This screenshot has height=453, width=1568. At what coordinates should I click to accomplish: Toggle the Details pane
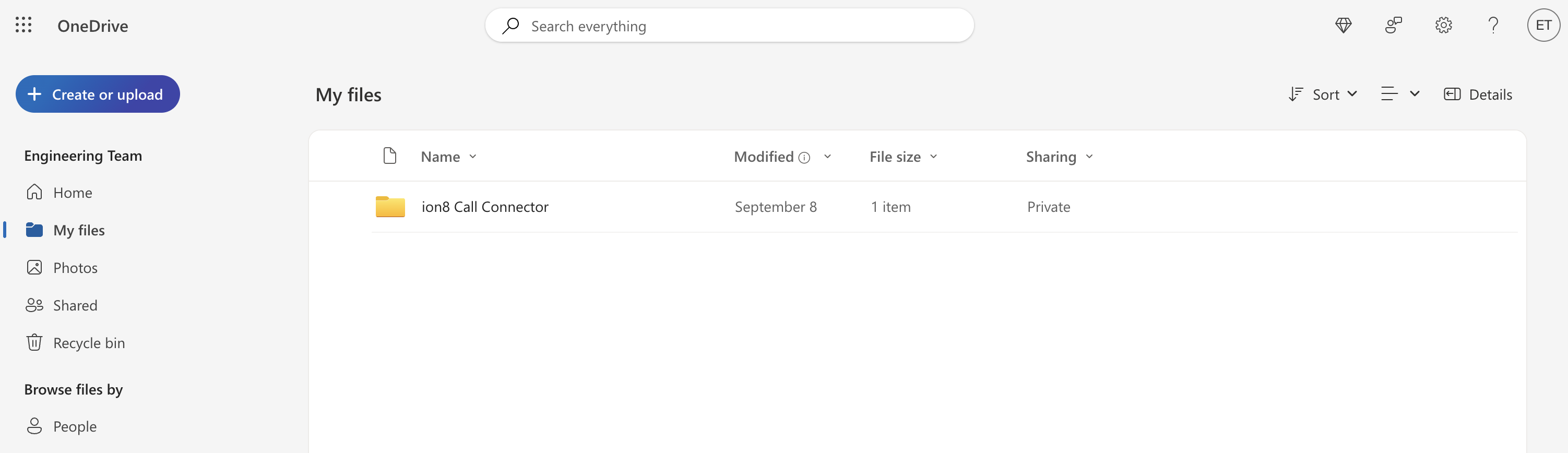click(x=1478, y=94)
